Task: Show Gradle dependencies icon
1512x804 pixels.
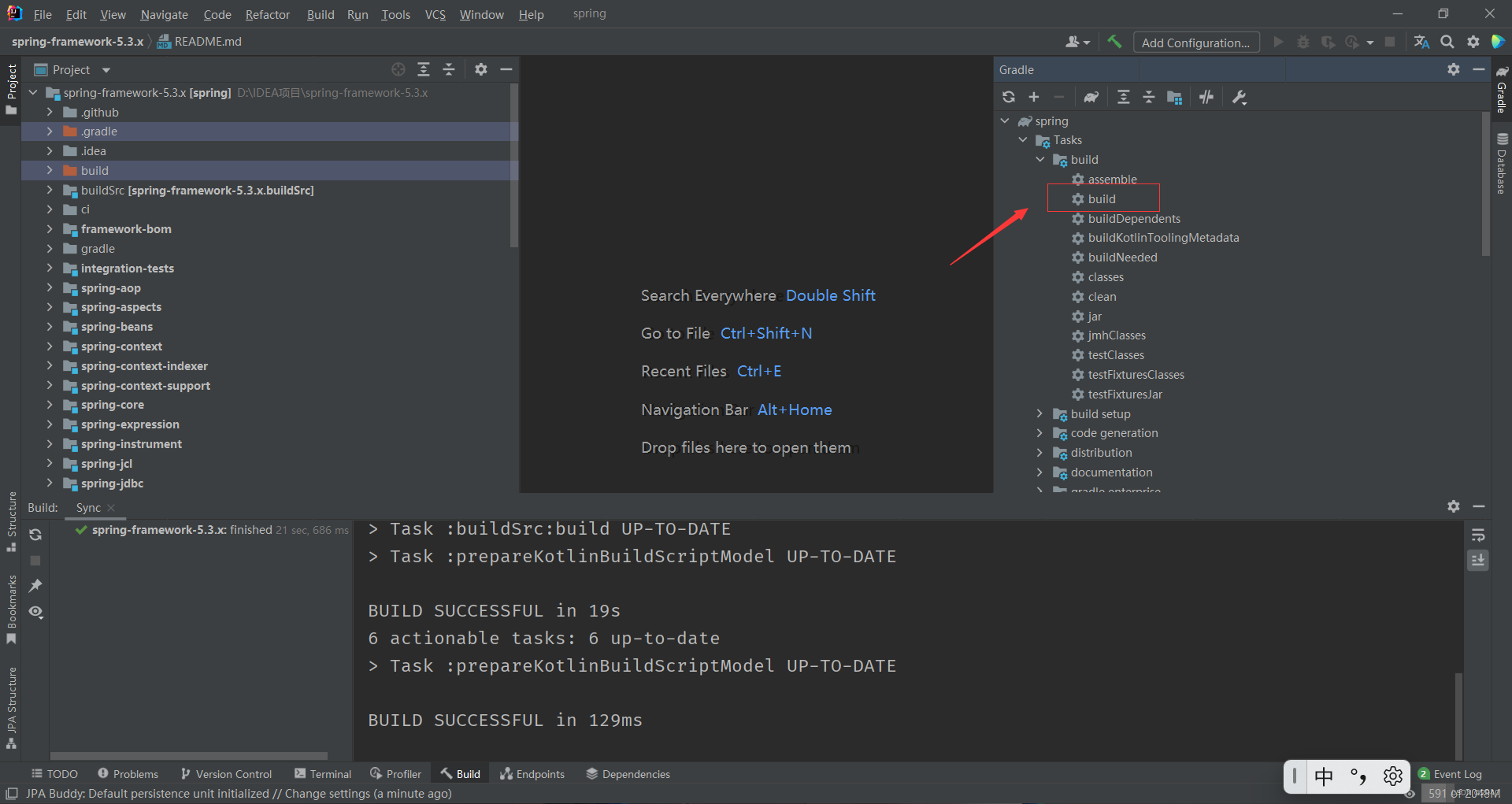Action: click(x=1174, y=97)
